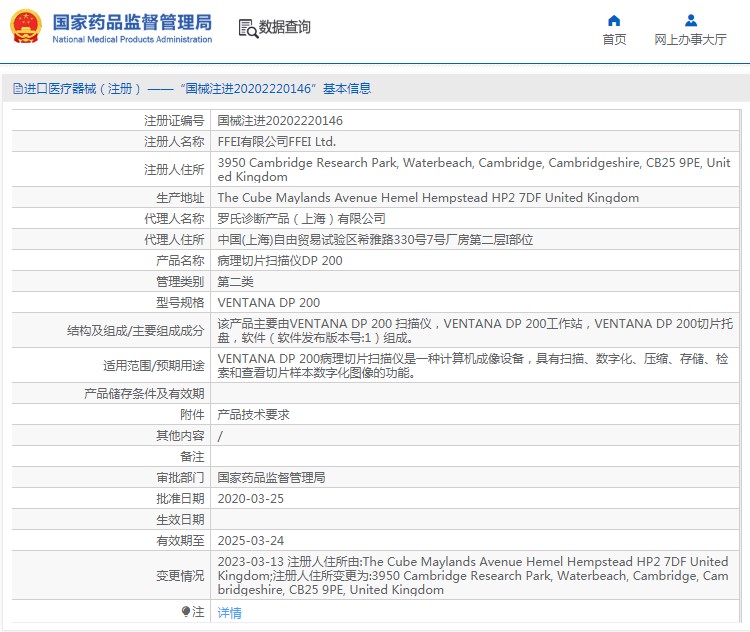Select product name 病理切片扫描仪DP 200
Viewport: 750px width, 632px height.
coord(280,261)
